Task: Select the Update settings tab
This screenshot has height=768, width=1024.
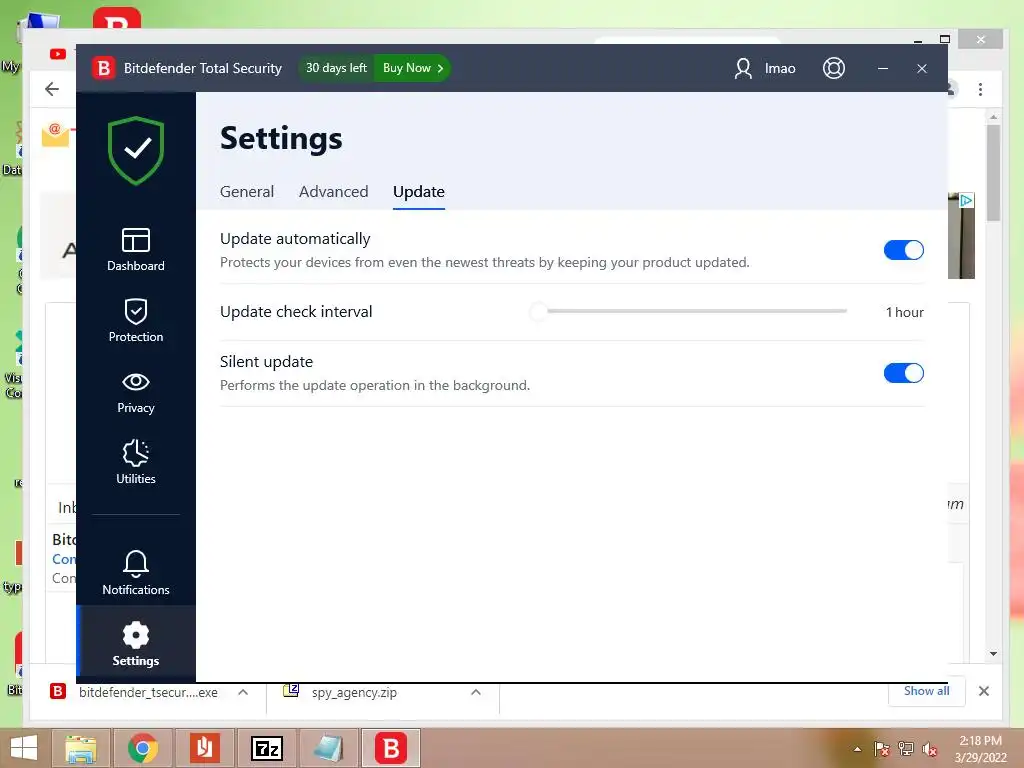Action: (x=419, y=191)
